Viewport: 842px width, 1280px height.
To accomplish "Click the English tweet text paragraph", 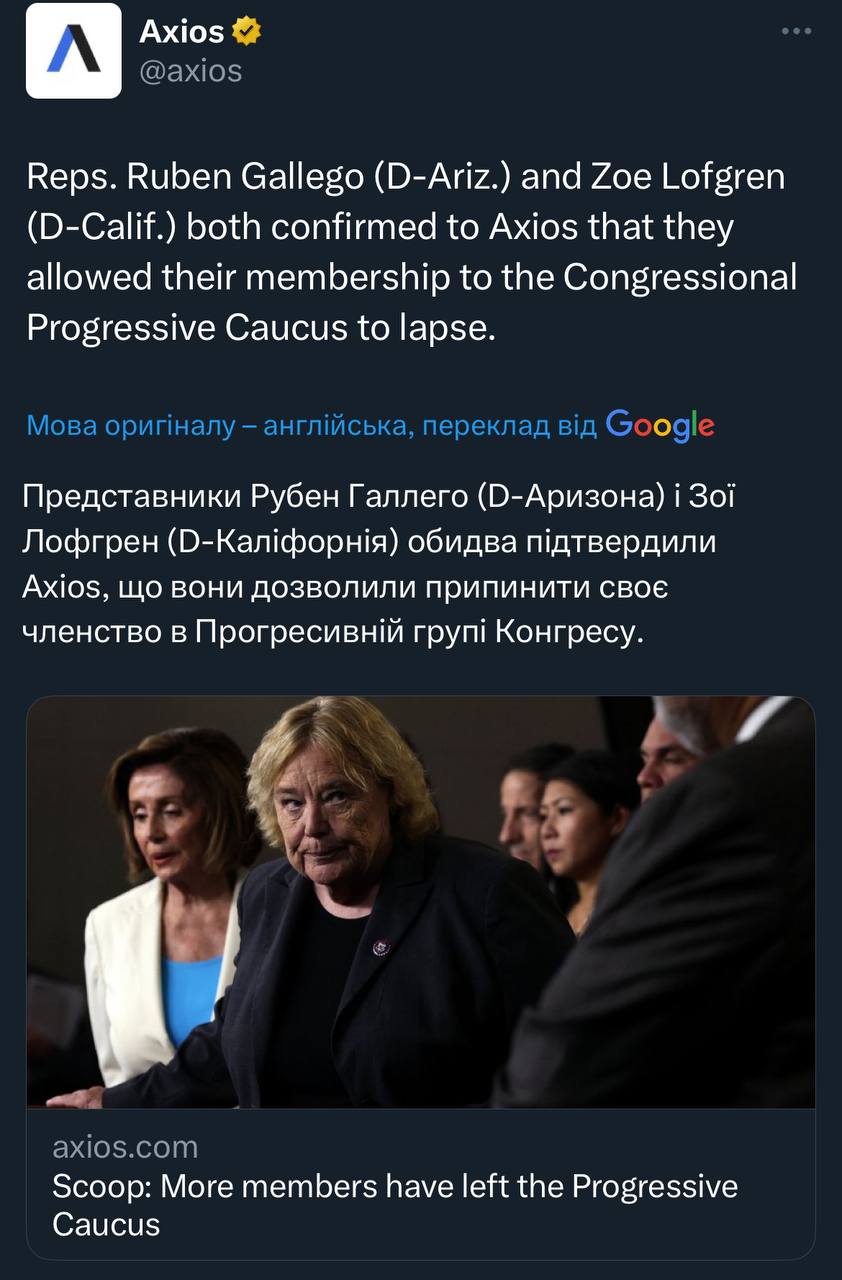I will pos(412,253).
